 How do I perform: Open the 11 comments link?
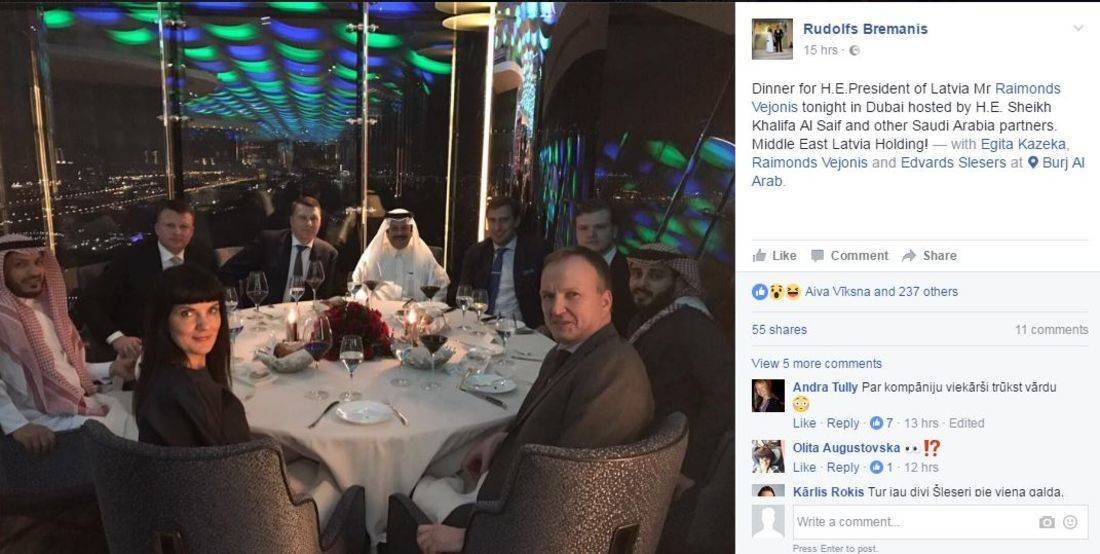(1052, 329)
